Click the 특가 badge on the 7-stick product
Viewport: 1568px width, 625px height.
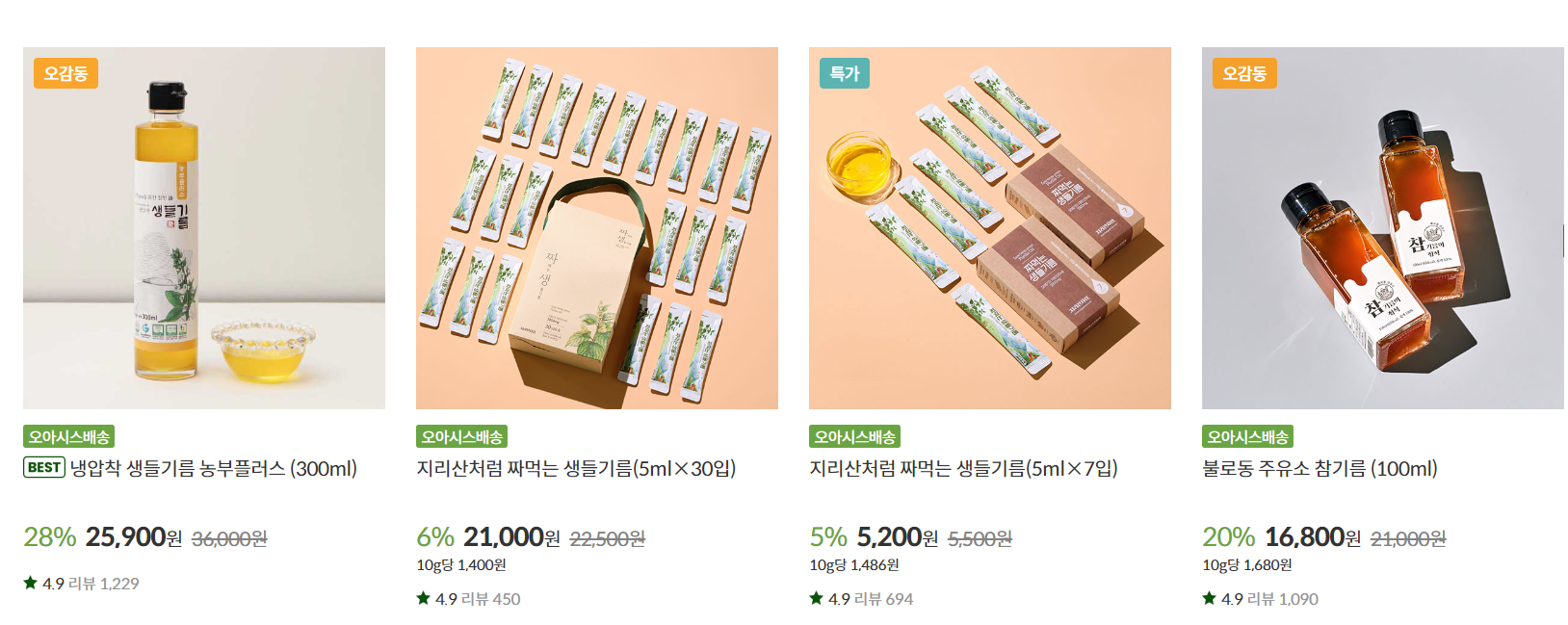tap(845, 73)
